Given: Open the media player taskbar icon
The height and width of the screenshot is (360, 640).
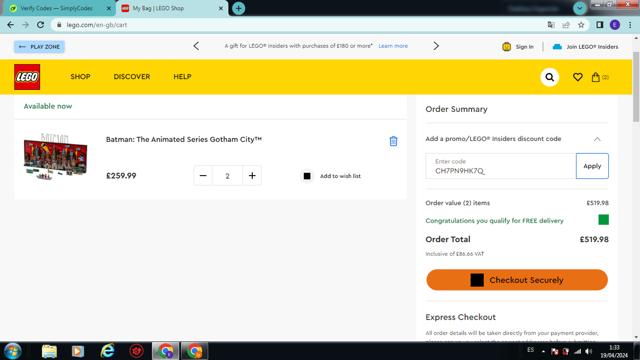Looking at the screenshot, I should (78, 351).
